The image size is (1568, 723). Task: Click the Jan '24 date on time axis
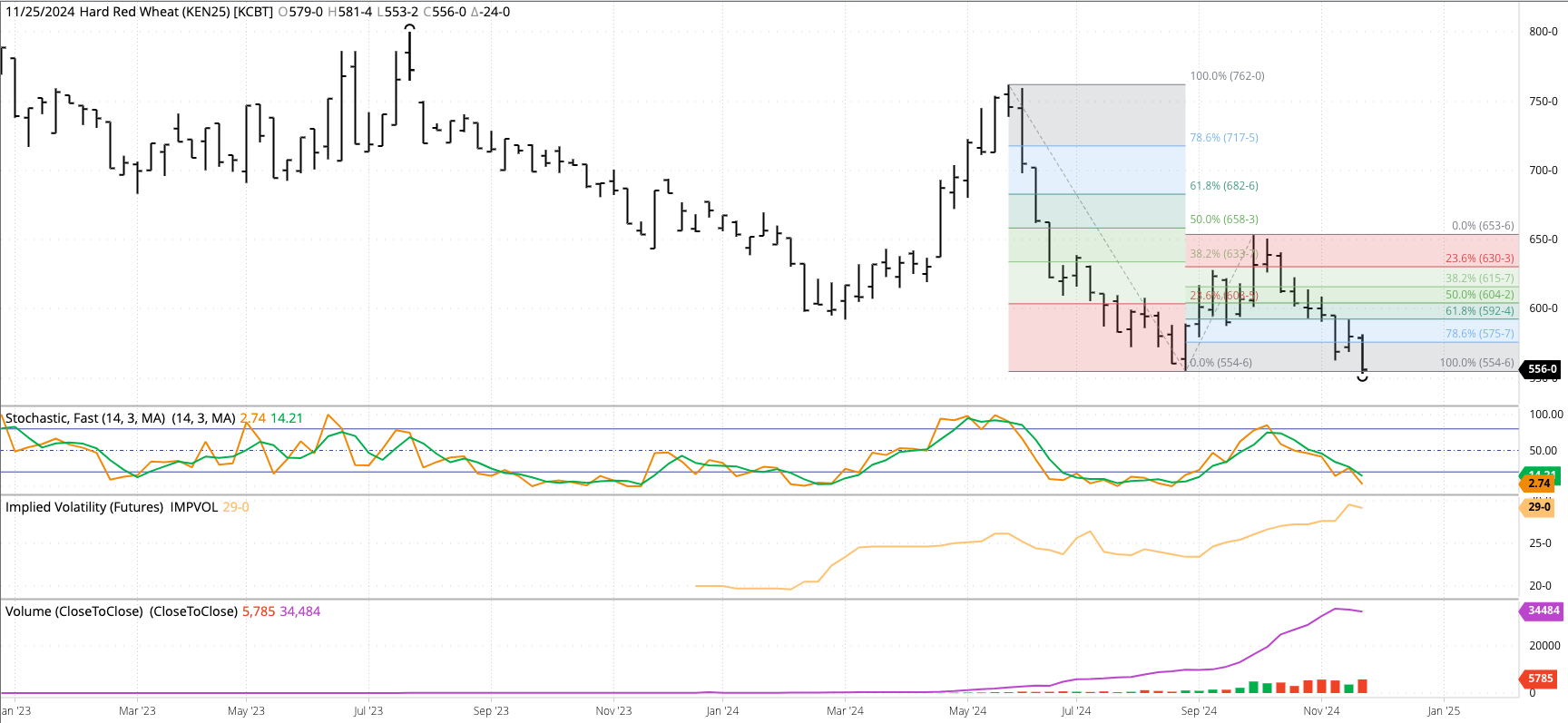coord(722,710)
